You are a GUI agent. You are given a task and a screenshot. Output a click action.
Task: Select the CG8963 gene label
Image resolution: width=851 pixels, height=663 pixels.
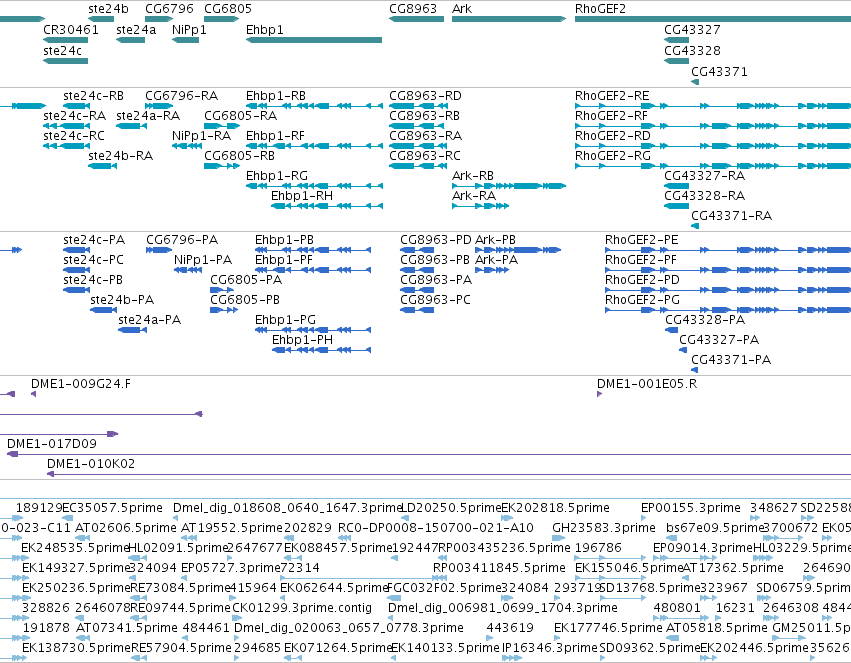(x=413, y=9)
